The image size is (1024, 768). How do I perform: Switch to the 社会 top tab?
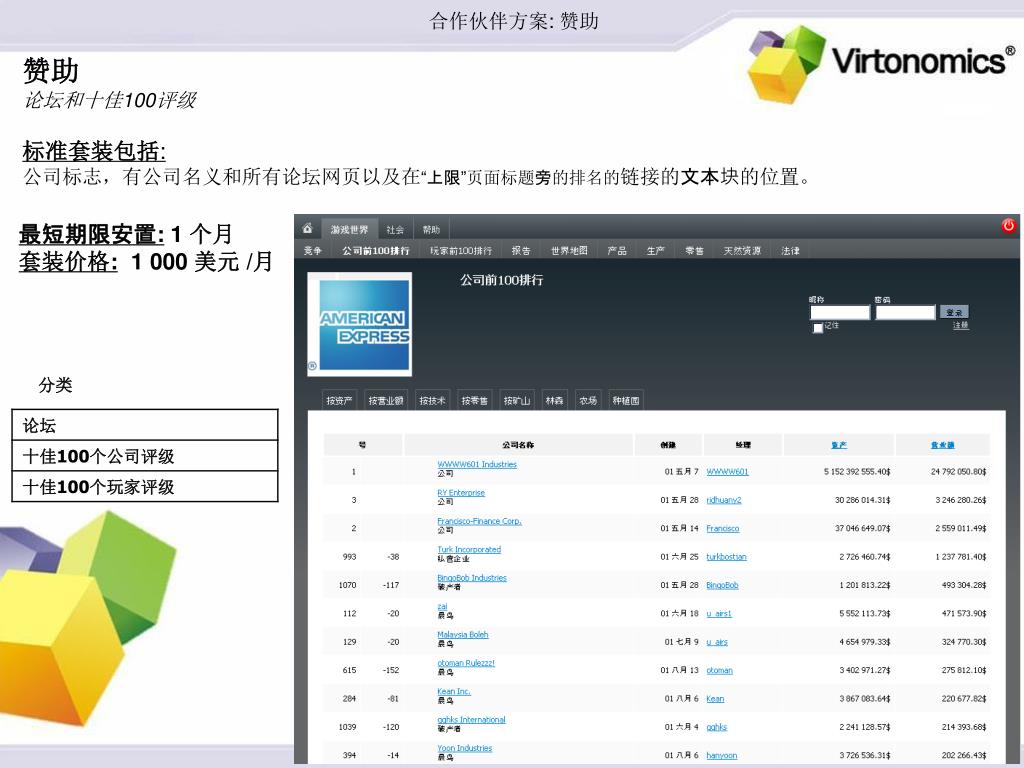point(395,229)
